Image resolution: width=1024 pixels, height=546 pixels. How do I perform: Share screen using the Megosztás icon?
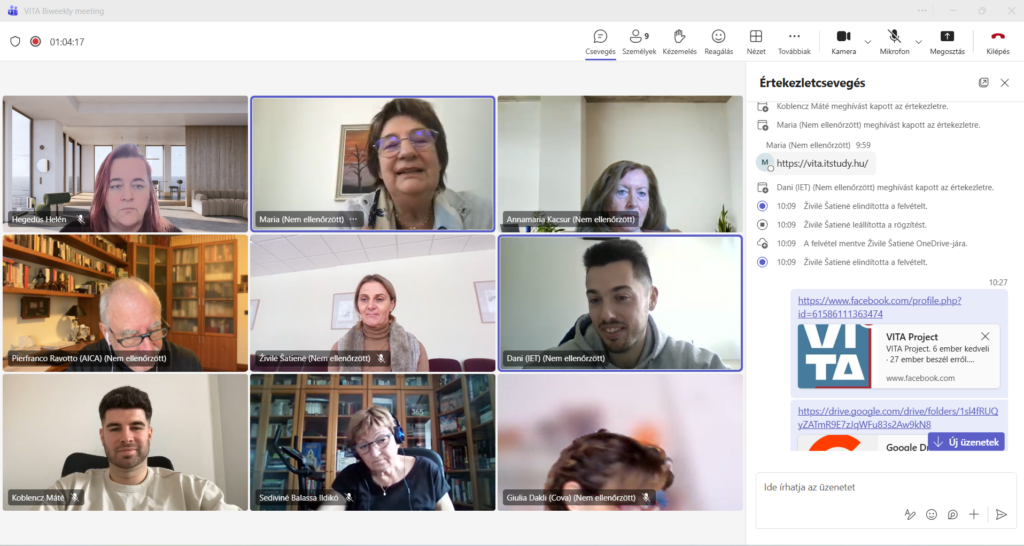click(947, 41)
